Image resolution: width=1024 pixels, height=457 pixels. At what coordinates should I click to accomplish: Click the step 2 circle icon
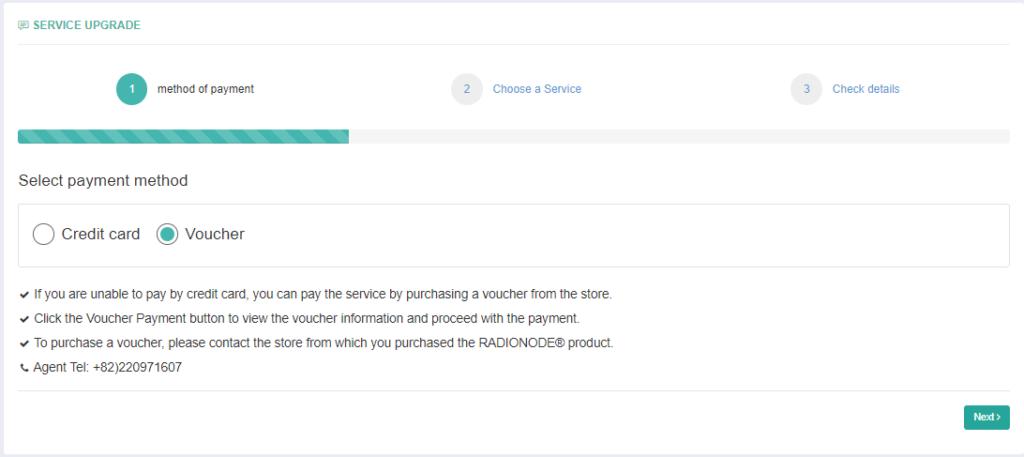coord(467,89)
